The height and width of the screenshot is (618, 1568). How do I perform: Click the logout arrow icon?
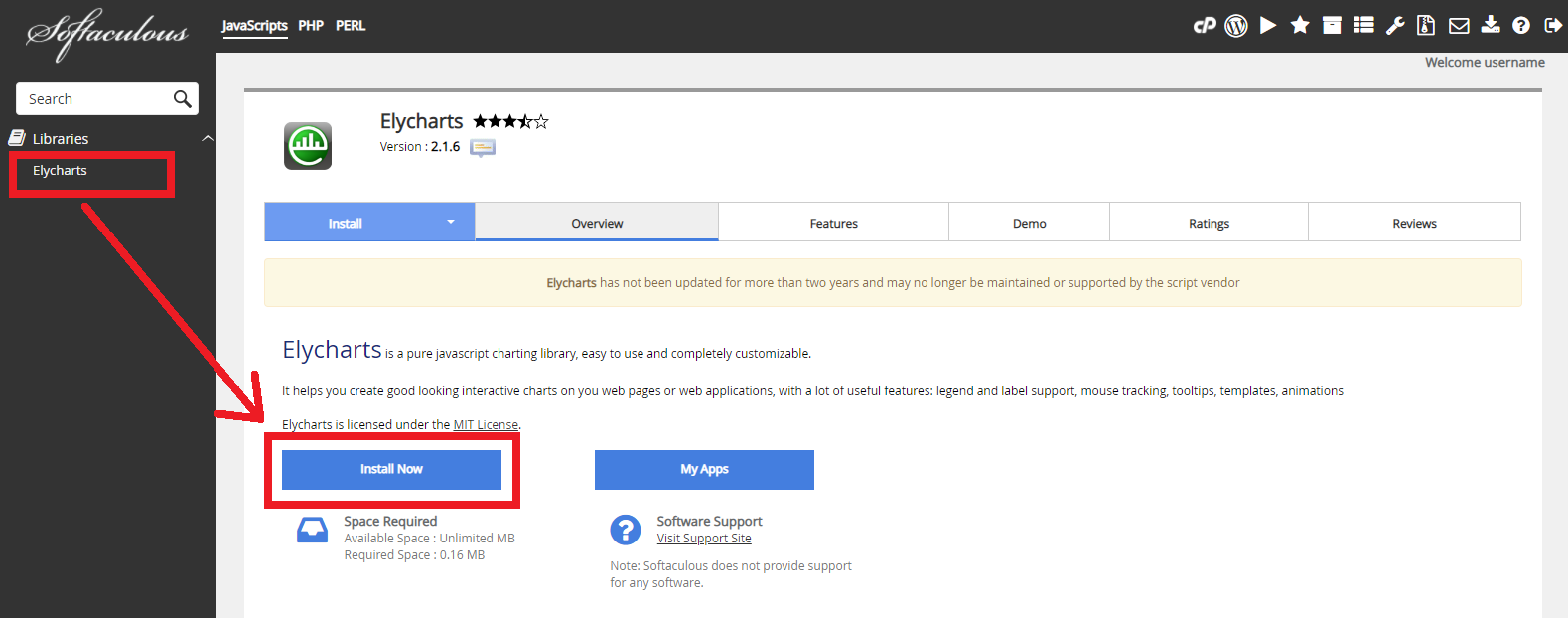[1553, 26]
